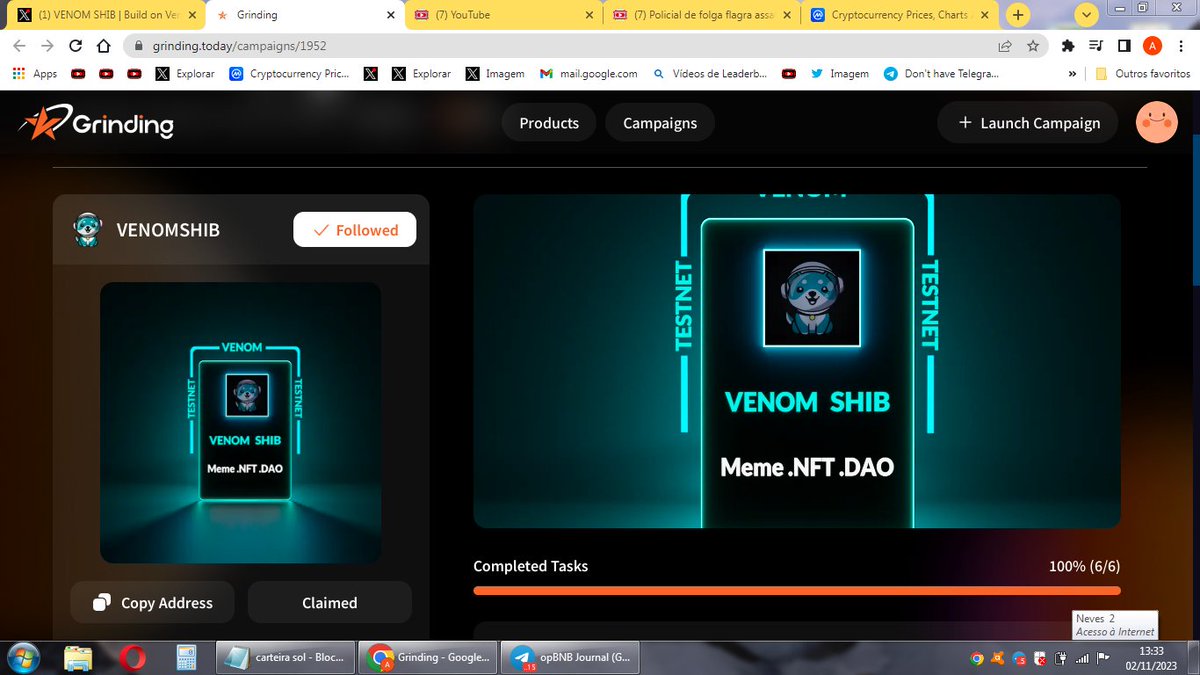Click the Grinding - Google Chrome taskbar button
Image resolution: width=1200 pixels, height=675 pixels.
pyautogui.click(x=428, y=658)
